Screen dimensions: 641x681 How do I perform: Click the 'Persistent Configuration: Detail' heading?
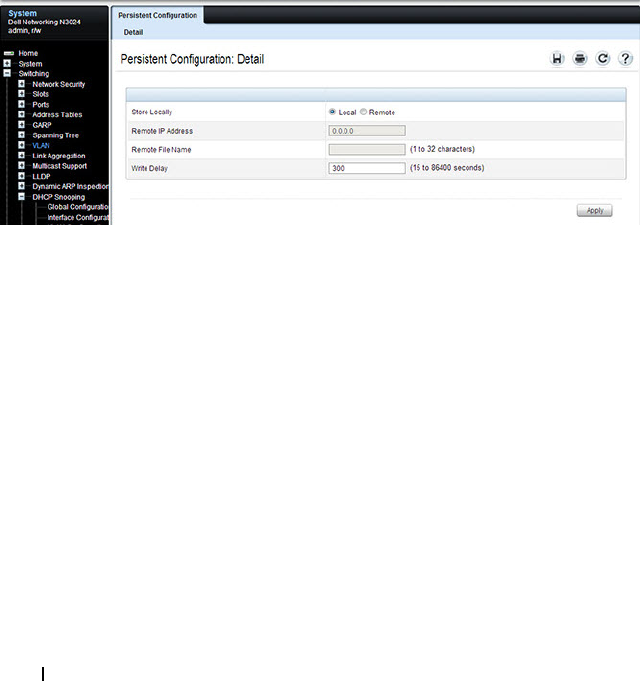coord(192,59)
